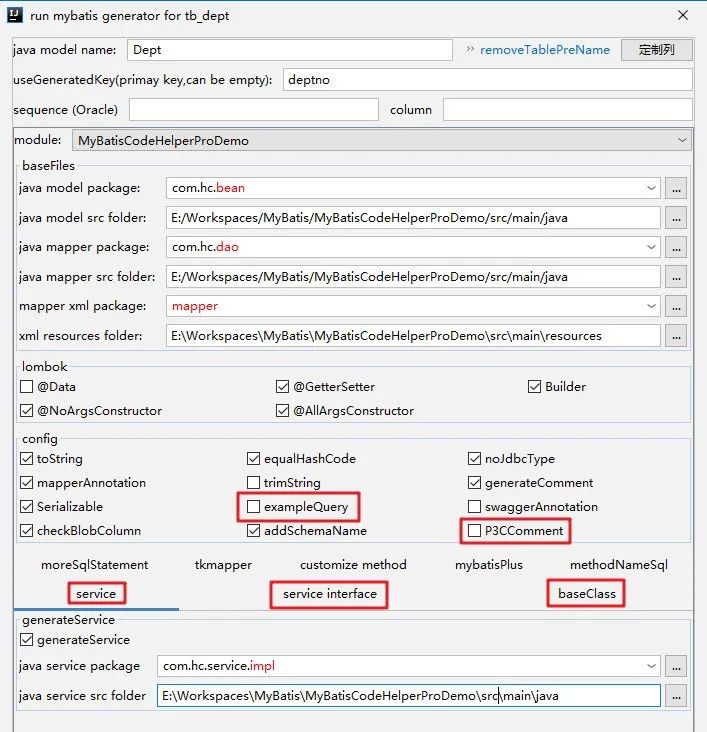The width and height of the screenshot is (707, 732).
Task: Toggle the @NoArgsConstructor checkbox
Action: (27, 411)
